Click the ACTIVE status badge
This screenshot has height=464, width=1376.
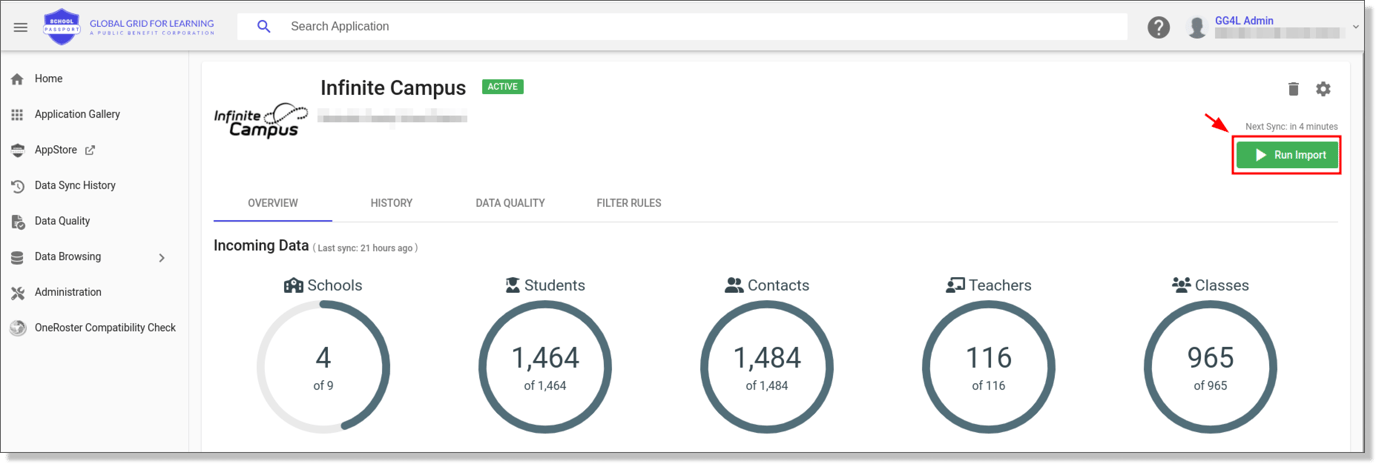503,87
